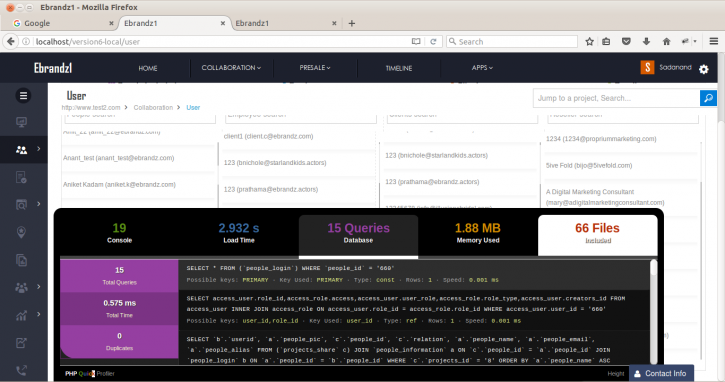Select client1 (client.c@ebrandz.com) entry
The height and width of the screenshot is (382, 725).
pos(268,136)
